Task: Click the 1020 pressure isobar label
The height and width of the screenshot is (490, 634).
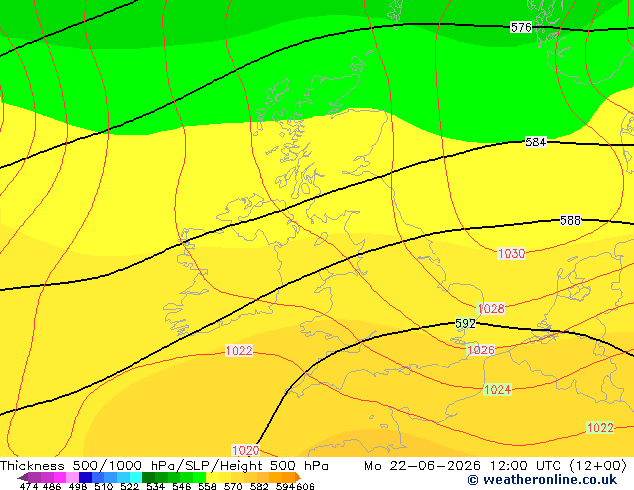Action: pyautogui.click(x=245, y=450)
